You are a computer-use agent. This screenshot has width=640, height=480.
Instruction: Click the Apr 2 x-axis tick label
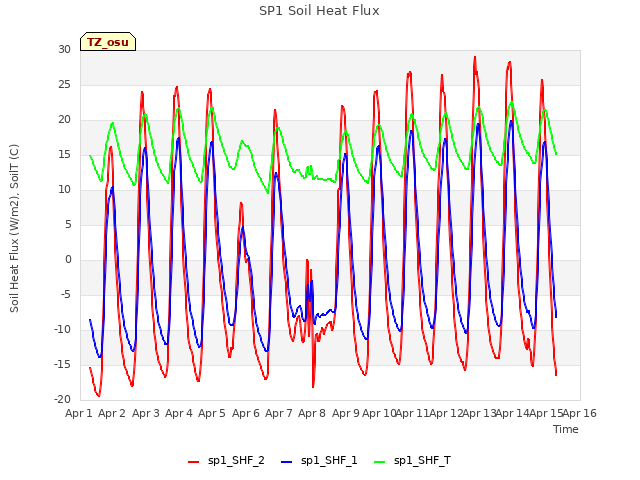(x=112, y=413)
